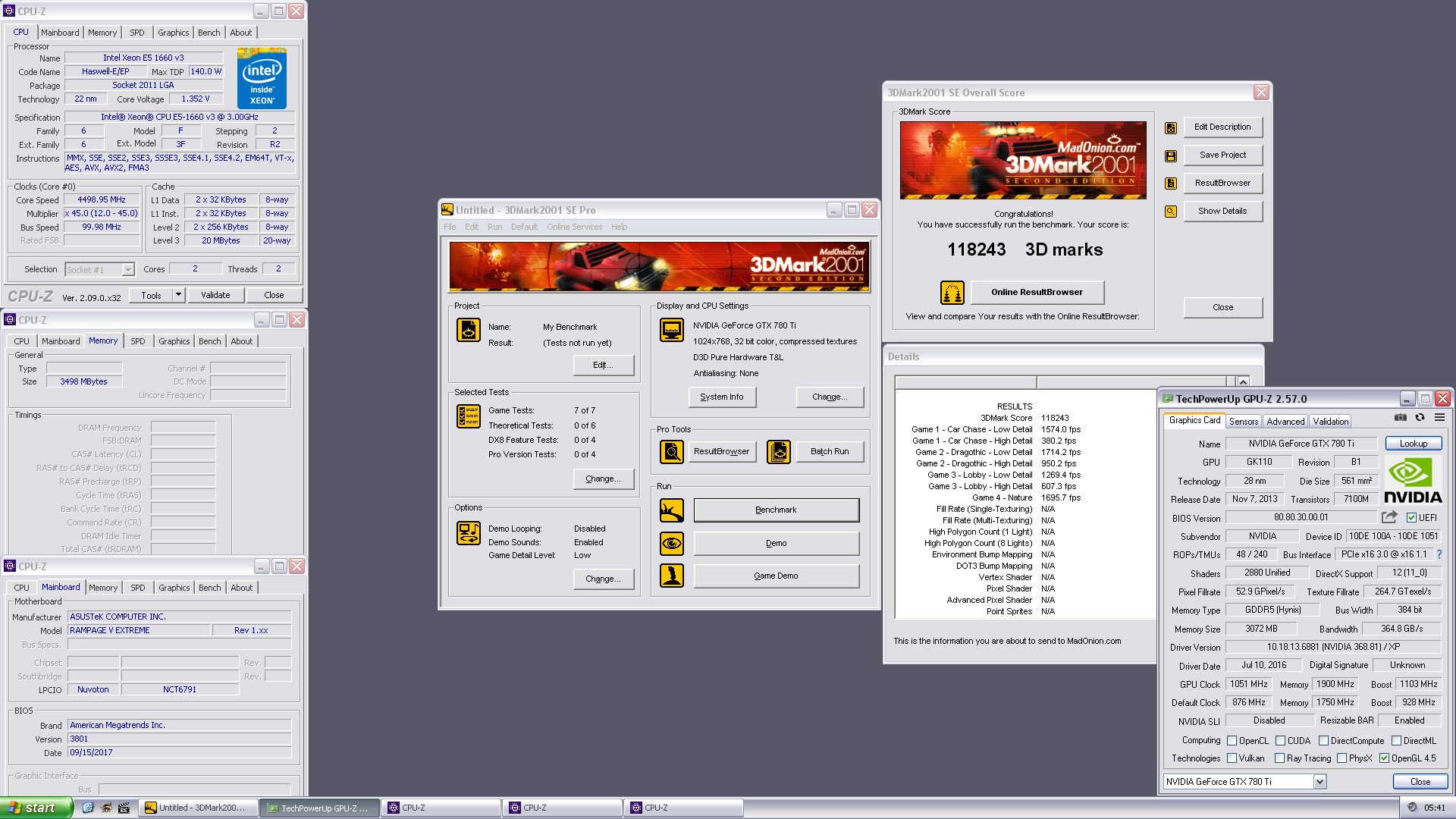1456x819 pixels.
Task: Open the Online Services menu
Action: click(574, 227)
